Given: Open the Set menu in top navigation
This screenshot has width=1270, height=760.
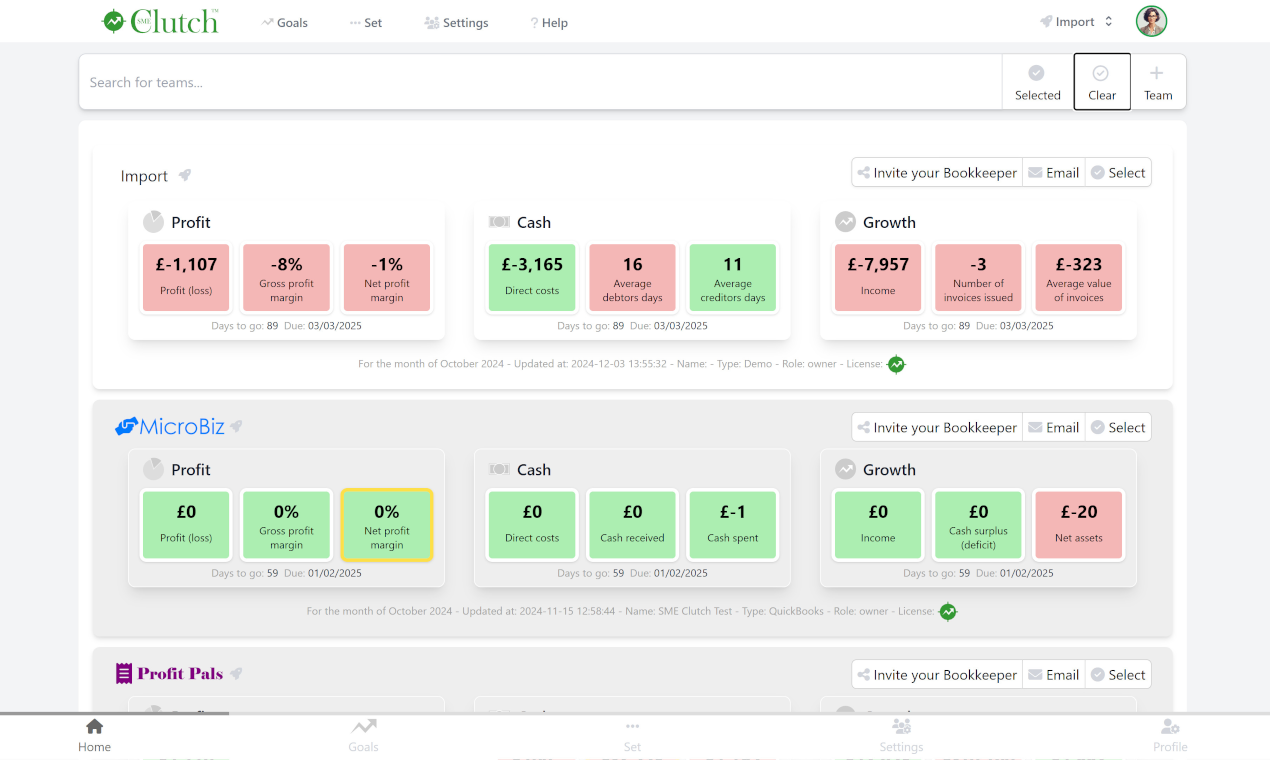Looking at the screenshot, I should (x=366, y=22).
